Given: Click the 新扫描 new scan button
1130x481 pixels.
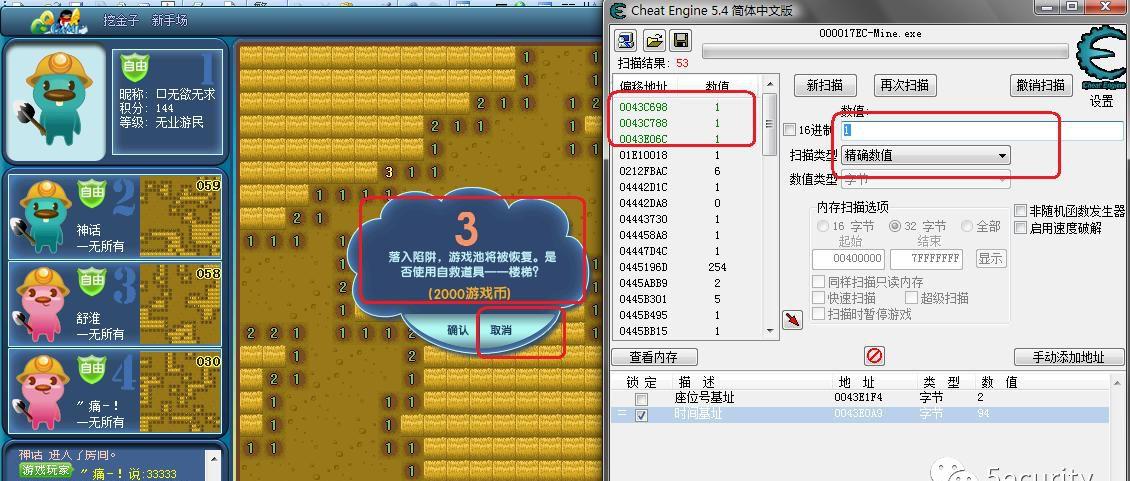Looking at the screenshot, I should 825,85.
